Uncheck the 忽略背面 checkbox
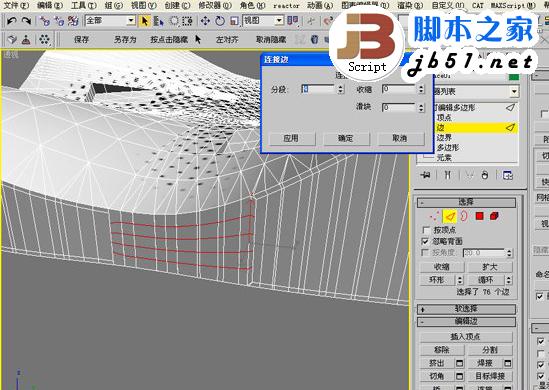Viewport: 549px width, 390px height. tap(426, 242)
